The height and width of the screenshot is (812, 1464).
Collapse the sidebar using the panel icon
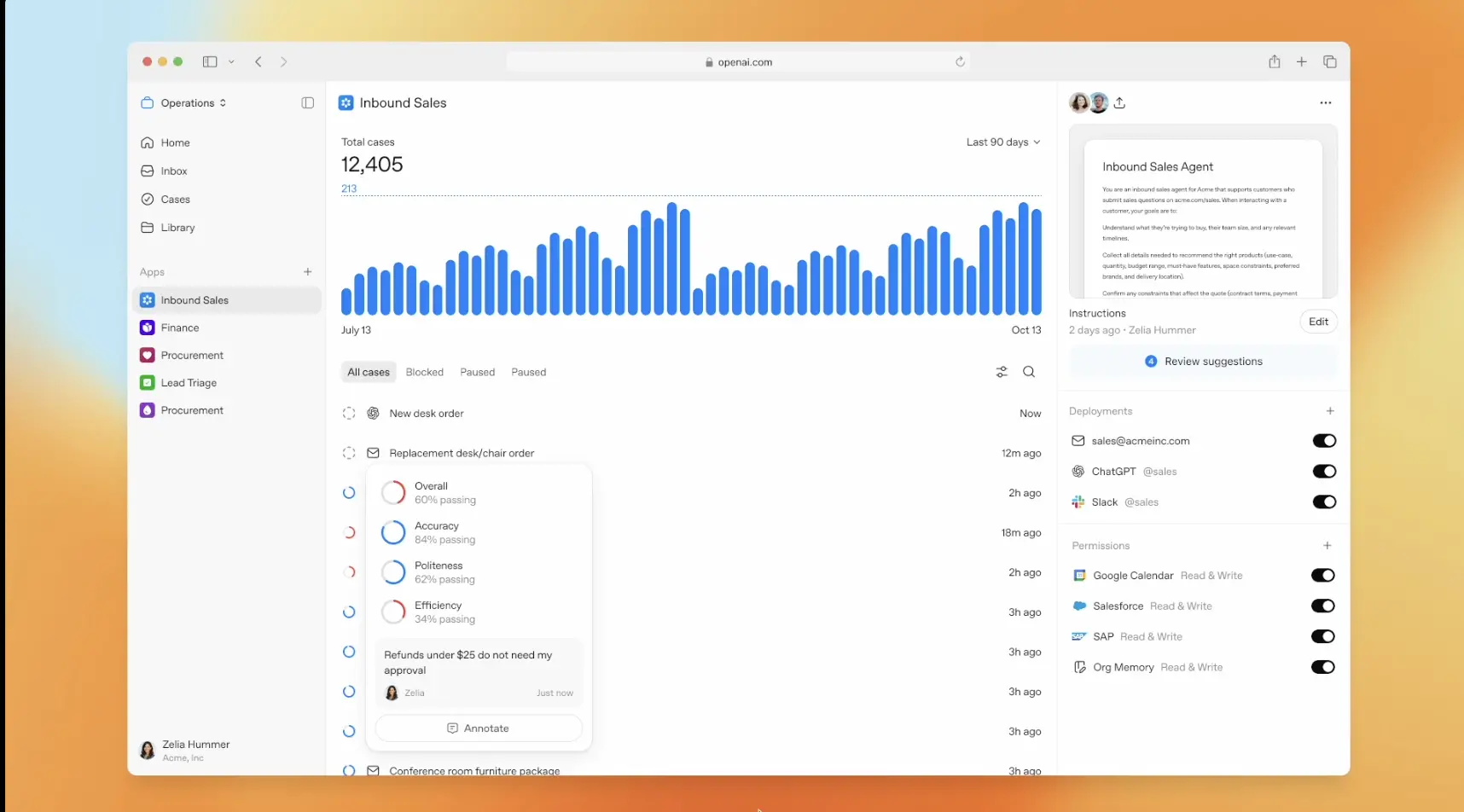tap(308, 103)
